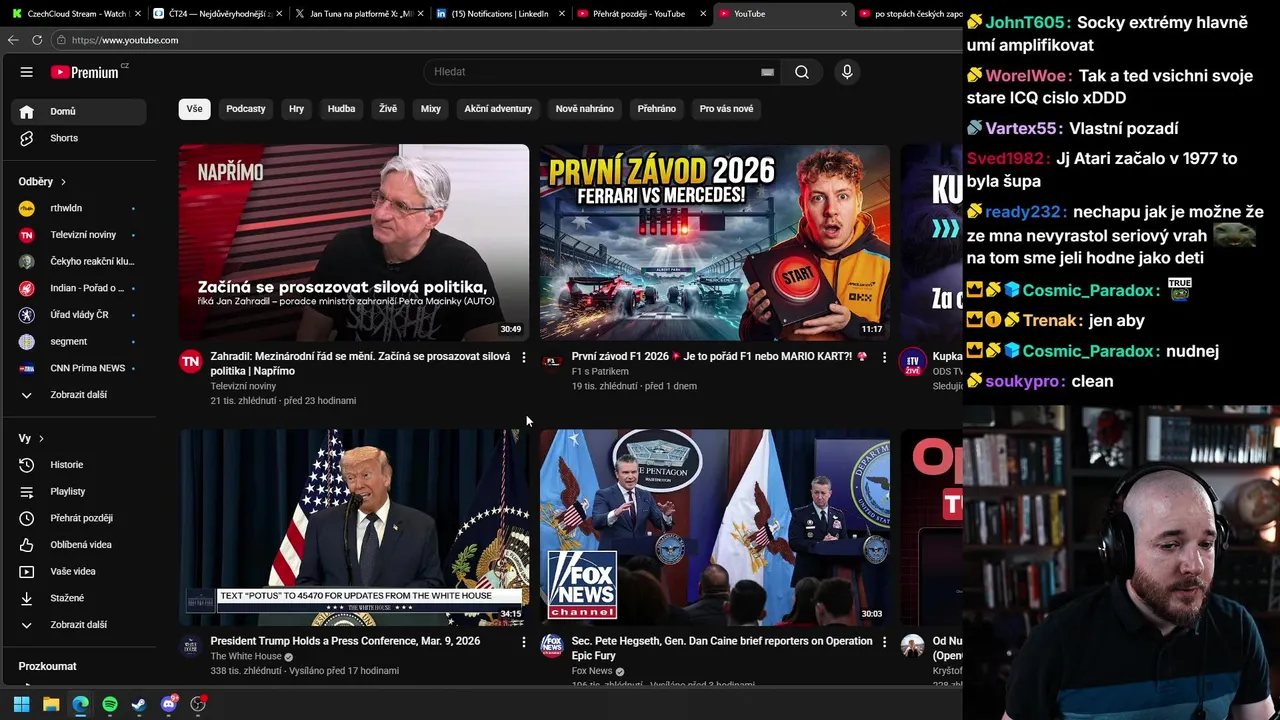Viewport: 1280px width, 720px height.
Task: Select the Nově nahráno chip
Action: point(585,109)
